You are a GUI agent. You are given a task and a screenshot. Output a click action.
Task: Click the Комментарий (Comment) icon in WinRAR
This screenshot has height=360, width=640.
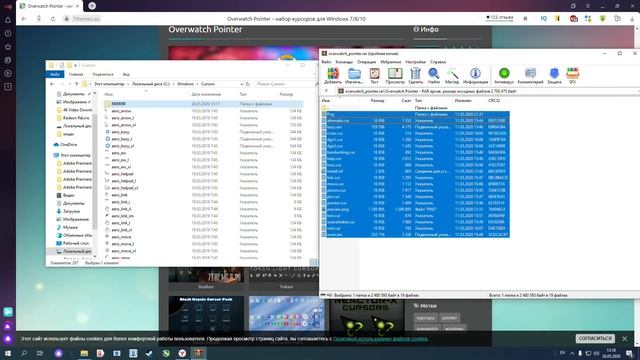coord(530,76)
